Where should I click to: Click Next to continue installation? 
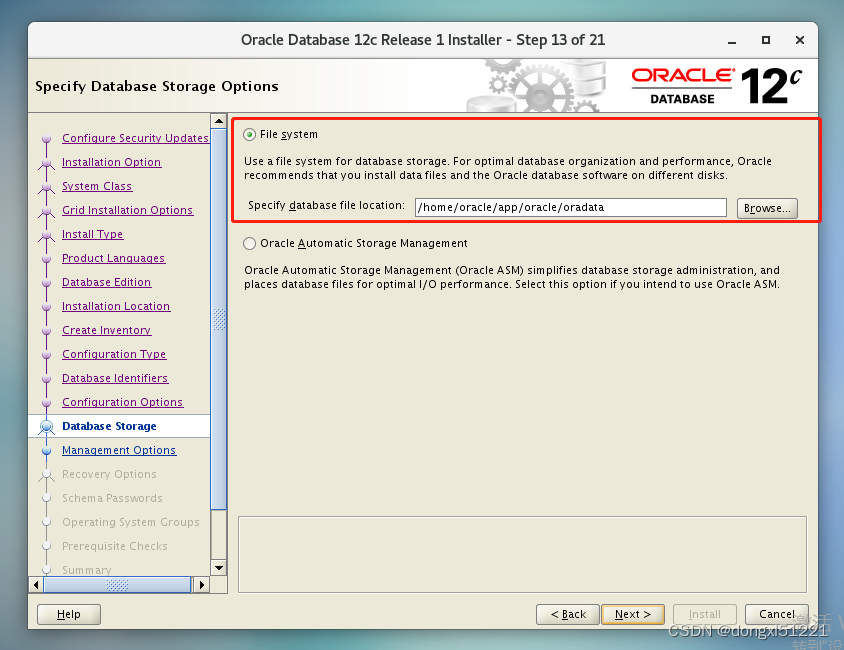pyautogui.click(x=632, y=614)
